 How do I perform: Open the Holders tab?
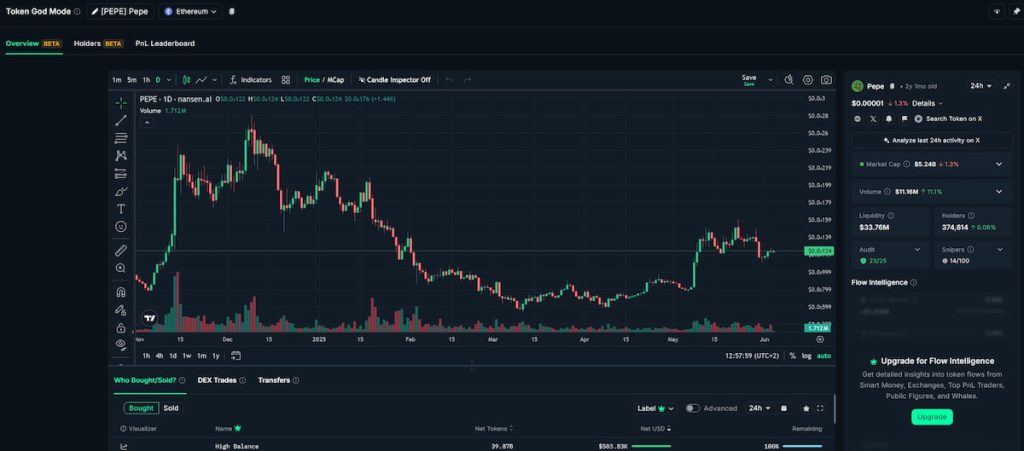pos(98,44)
